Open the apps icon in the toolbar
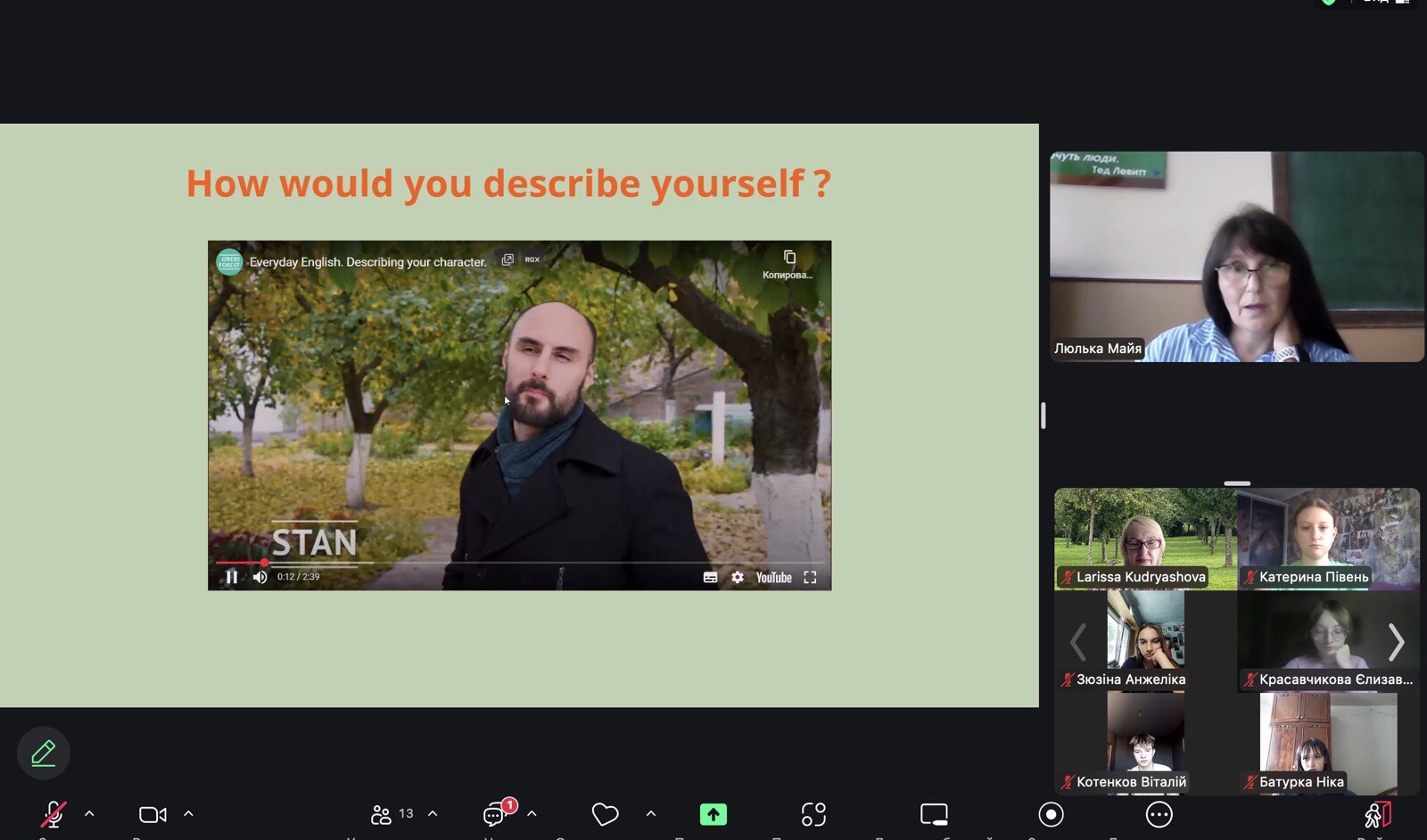The height and width of the screenshot is (840, 1427). click(x=813, y=814)
